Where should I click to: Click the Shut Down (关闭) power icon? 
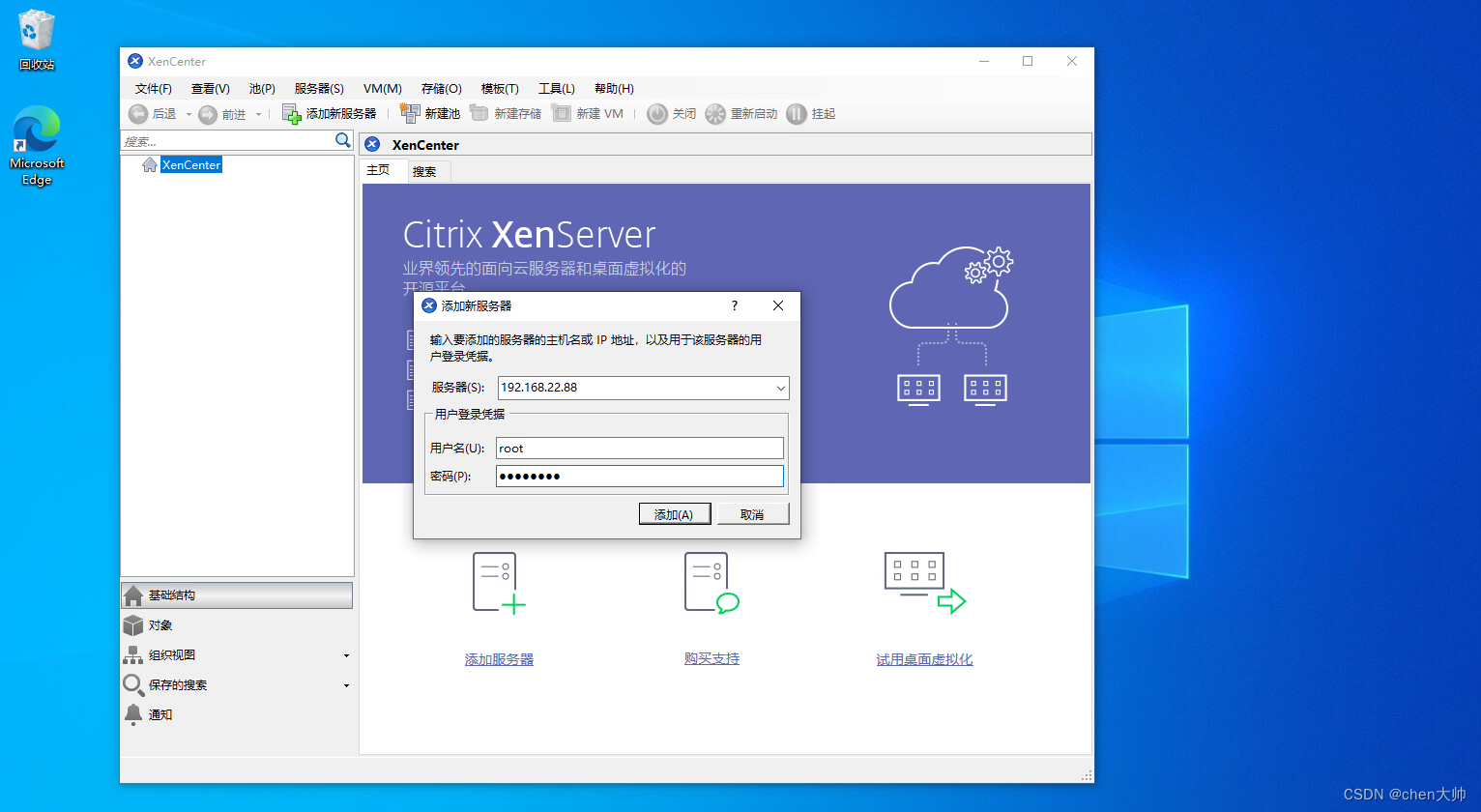(x=657, y=114)
